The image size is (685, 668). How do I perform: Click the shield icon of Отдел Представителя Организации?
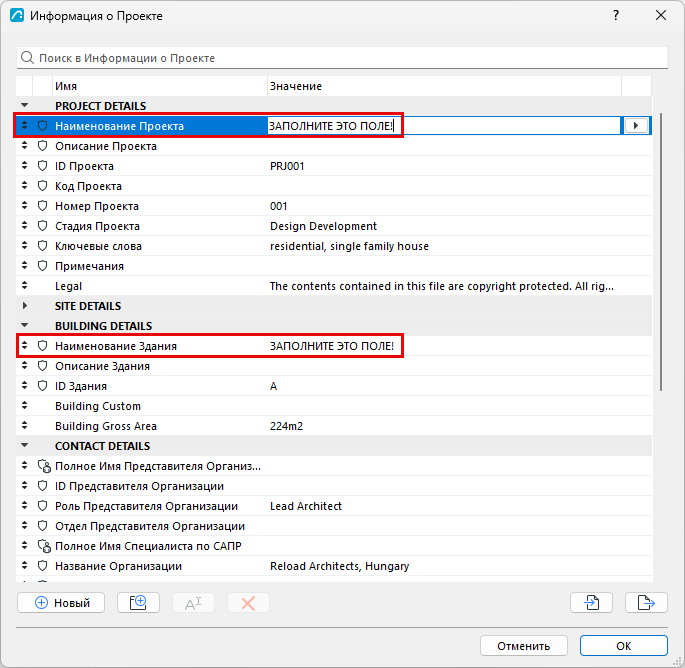(42, 526)
